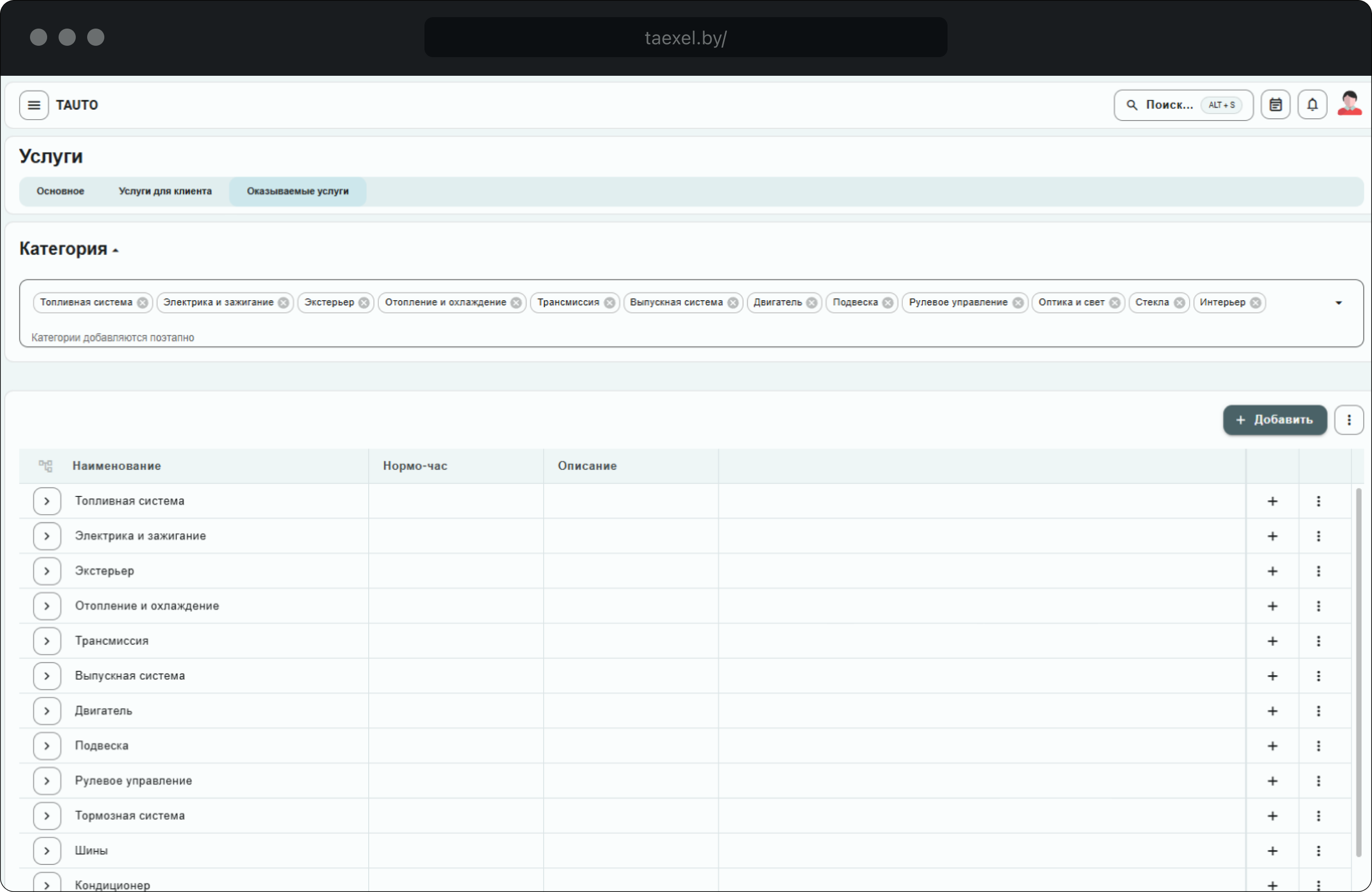Click the tree hierarchy icon in table header

pos(46,466)
